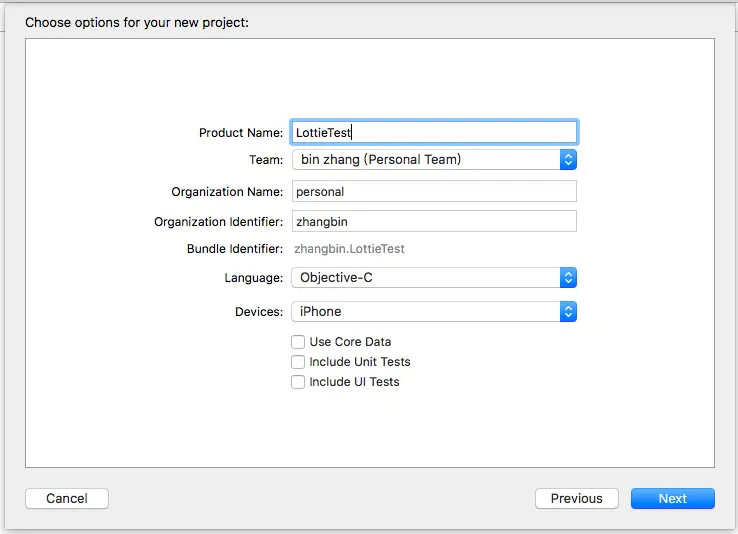Screen dimensions: 738x534
Task: Click the Devices selector's blue arrow icon
Action: click(x=568, y=311)
